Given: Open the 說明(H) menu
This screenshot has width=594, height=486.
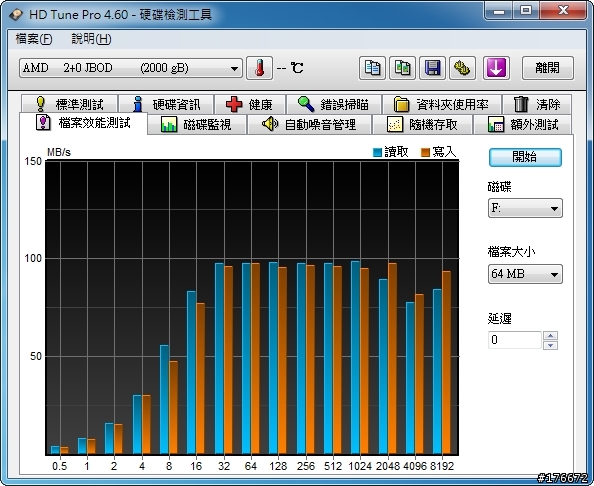Looking at the screenshot, I should click(91, 39).
